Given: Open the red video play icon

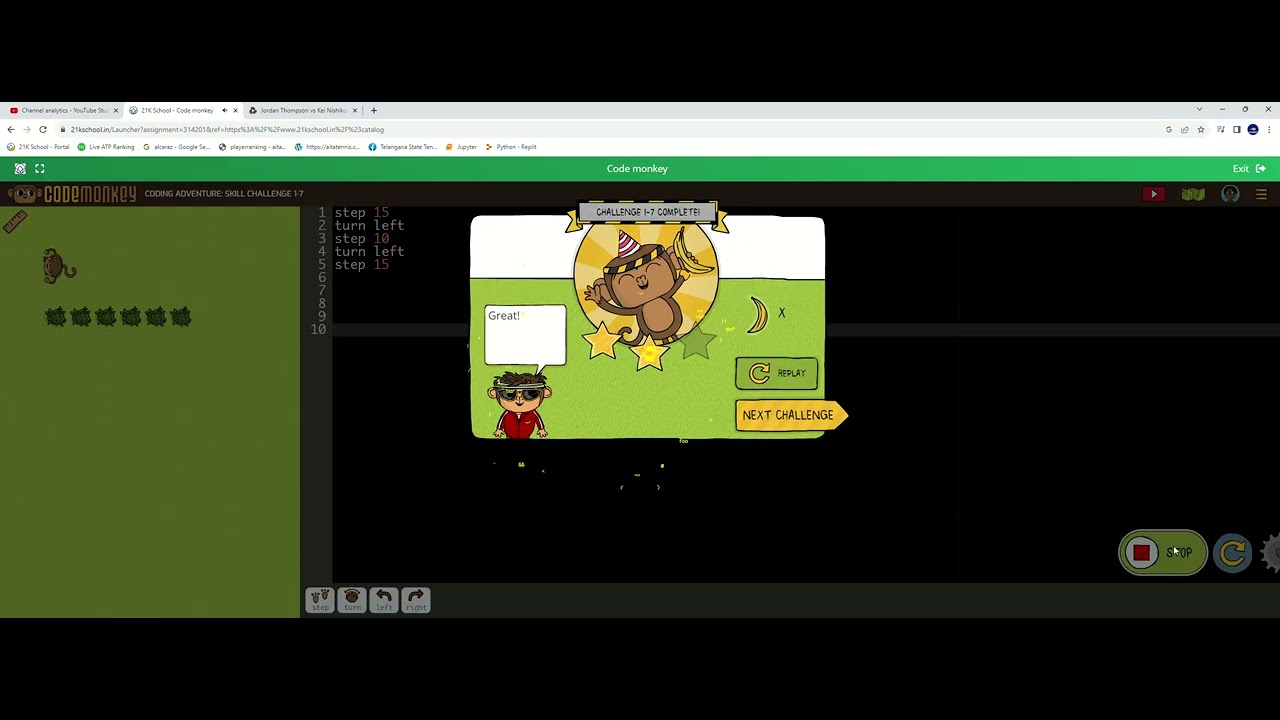Looking at the screenshot, I should [1154, 194].
